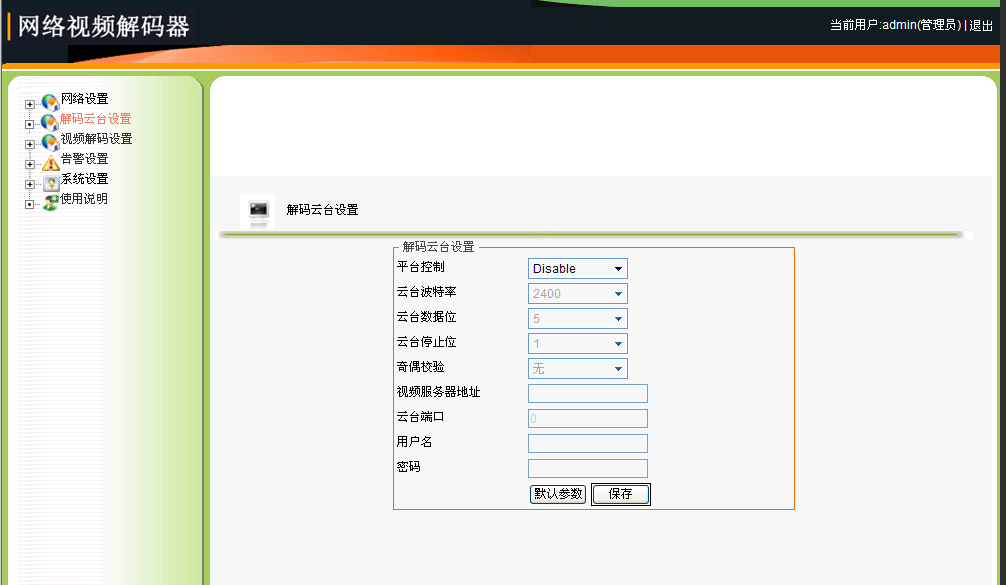Viewport: 1006px width, 585px height.
Task: Click the globe icon beside 网络设置
Action: pyautogui.click(x=50, y=103)
